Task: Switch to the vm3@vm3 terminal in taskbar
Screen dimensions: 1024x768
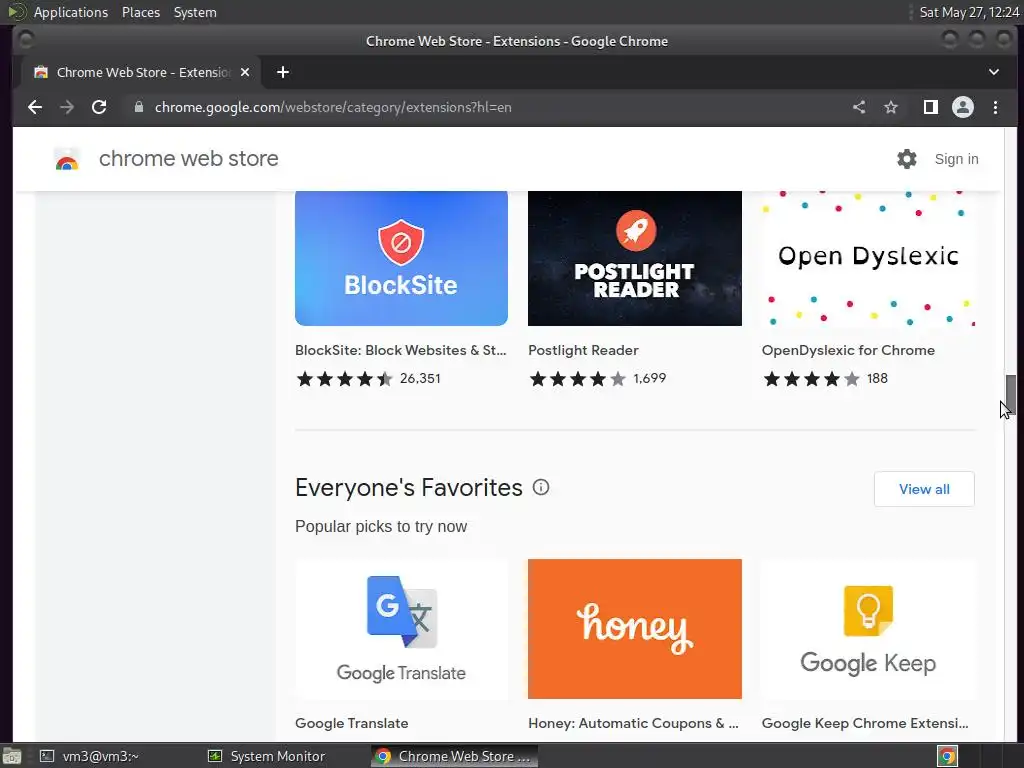Action: pyautogui.click(x=89, y=756)
